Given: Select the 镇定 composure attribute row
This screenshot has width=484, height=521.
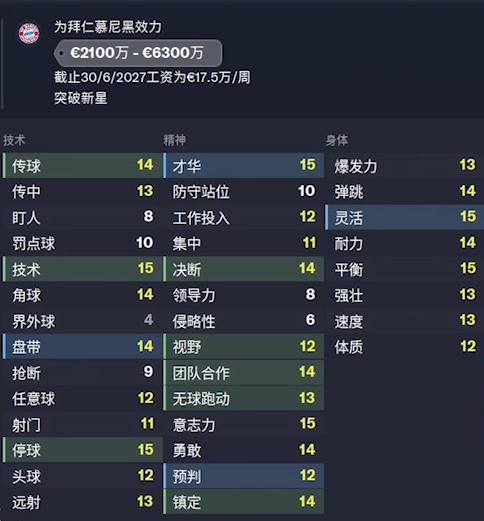Looking at the screenshot, I should [x=243, y=502].
